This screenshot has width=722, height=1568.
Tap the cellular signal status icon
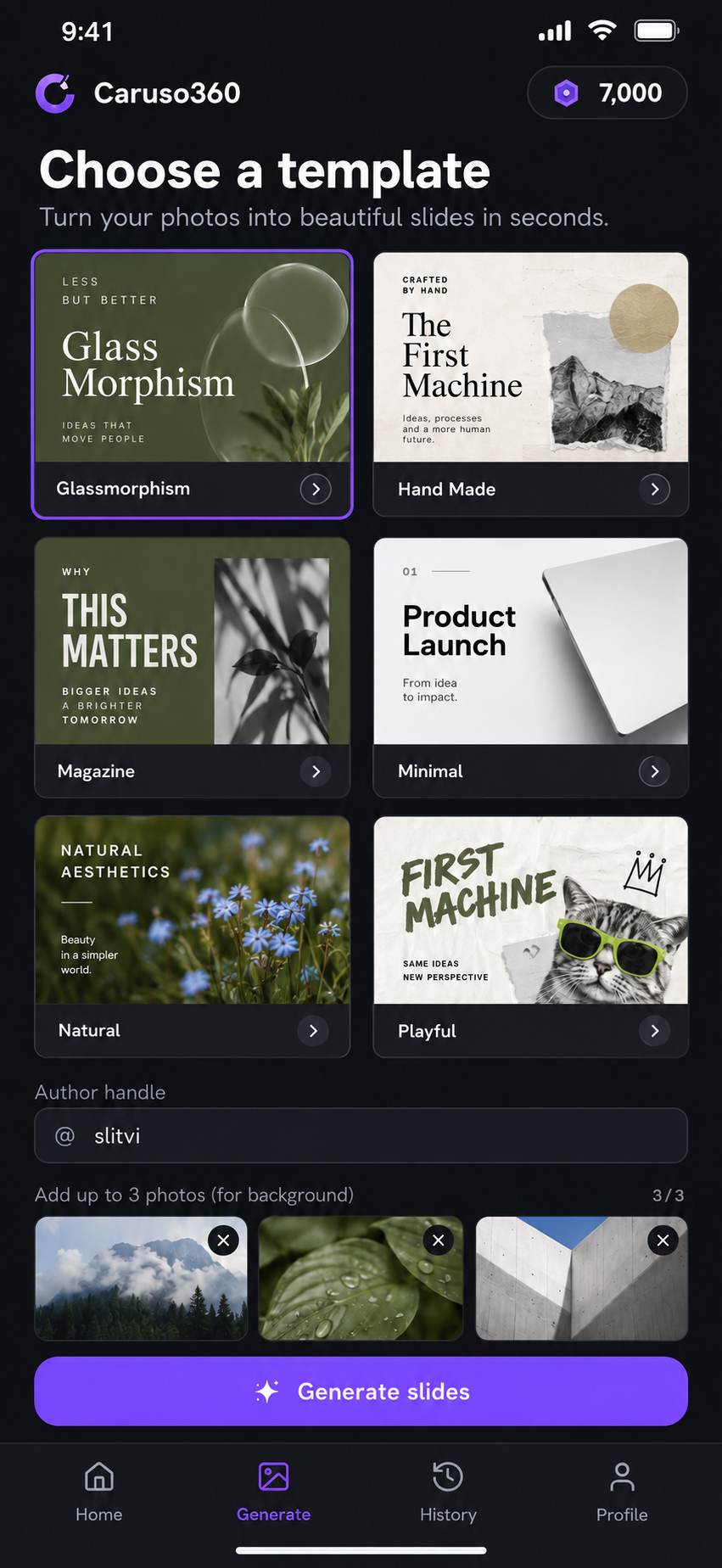(x=555, y=31)
